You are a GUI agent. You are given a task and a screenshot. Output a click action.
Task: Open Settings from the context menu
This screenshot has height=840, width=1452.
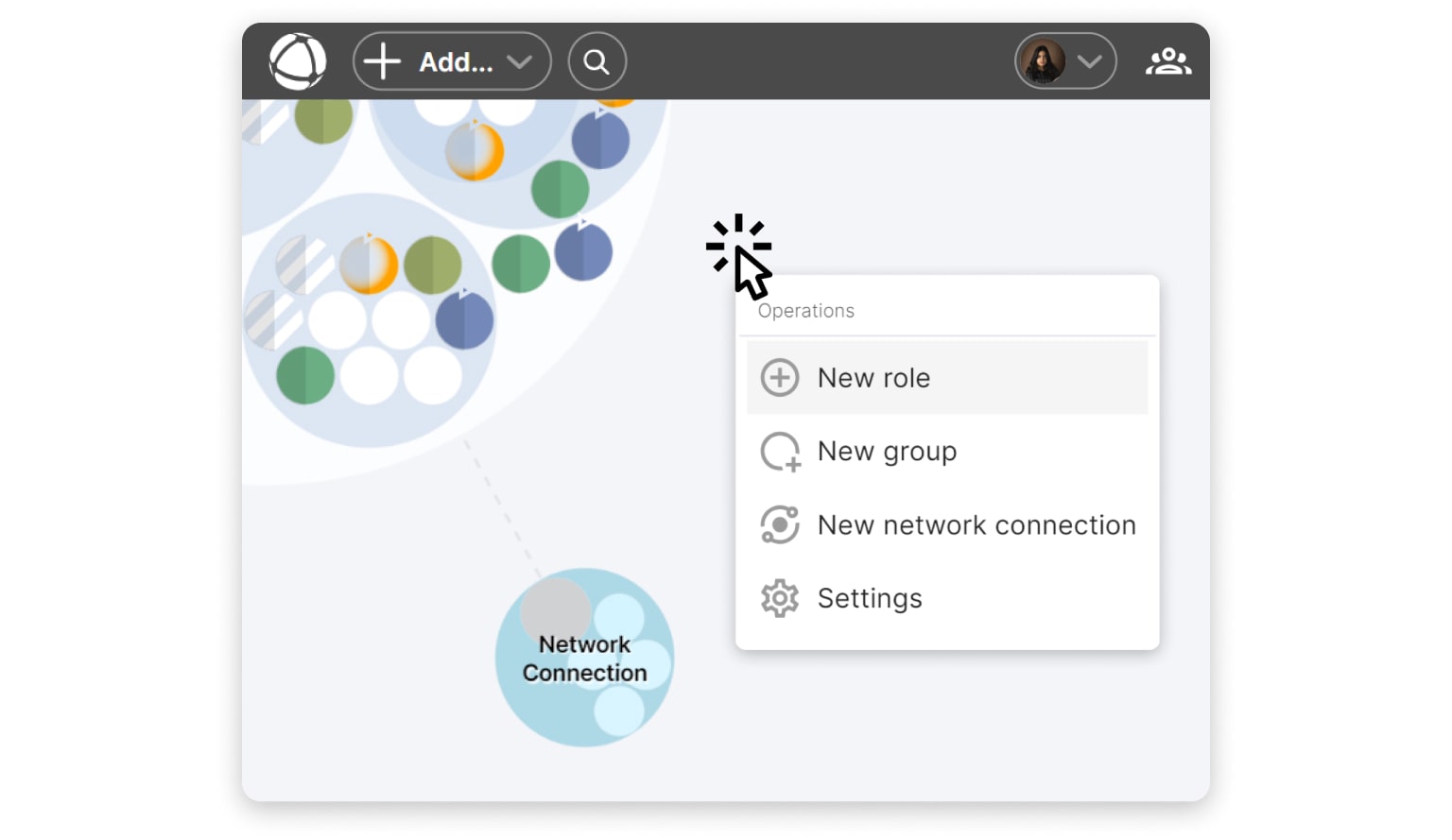[870, 598]
